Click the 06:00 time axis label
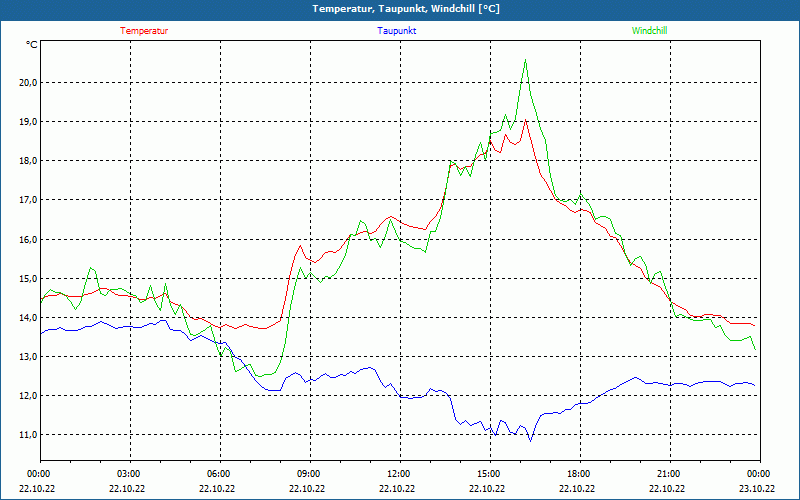The height and width of the screenshot is (500, 800). [x=219, y=474]
